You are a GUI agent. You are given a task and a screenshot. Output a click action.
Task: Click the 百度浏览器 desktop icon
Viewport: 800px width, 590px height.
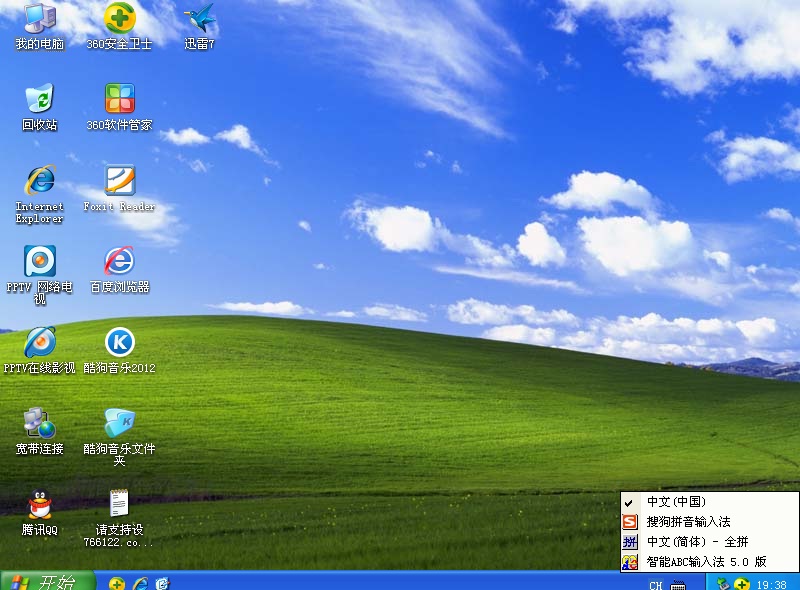[x=119, y=262]
